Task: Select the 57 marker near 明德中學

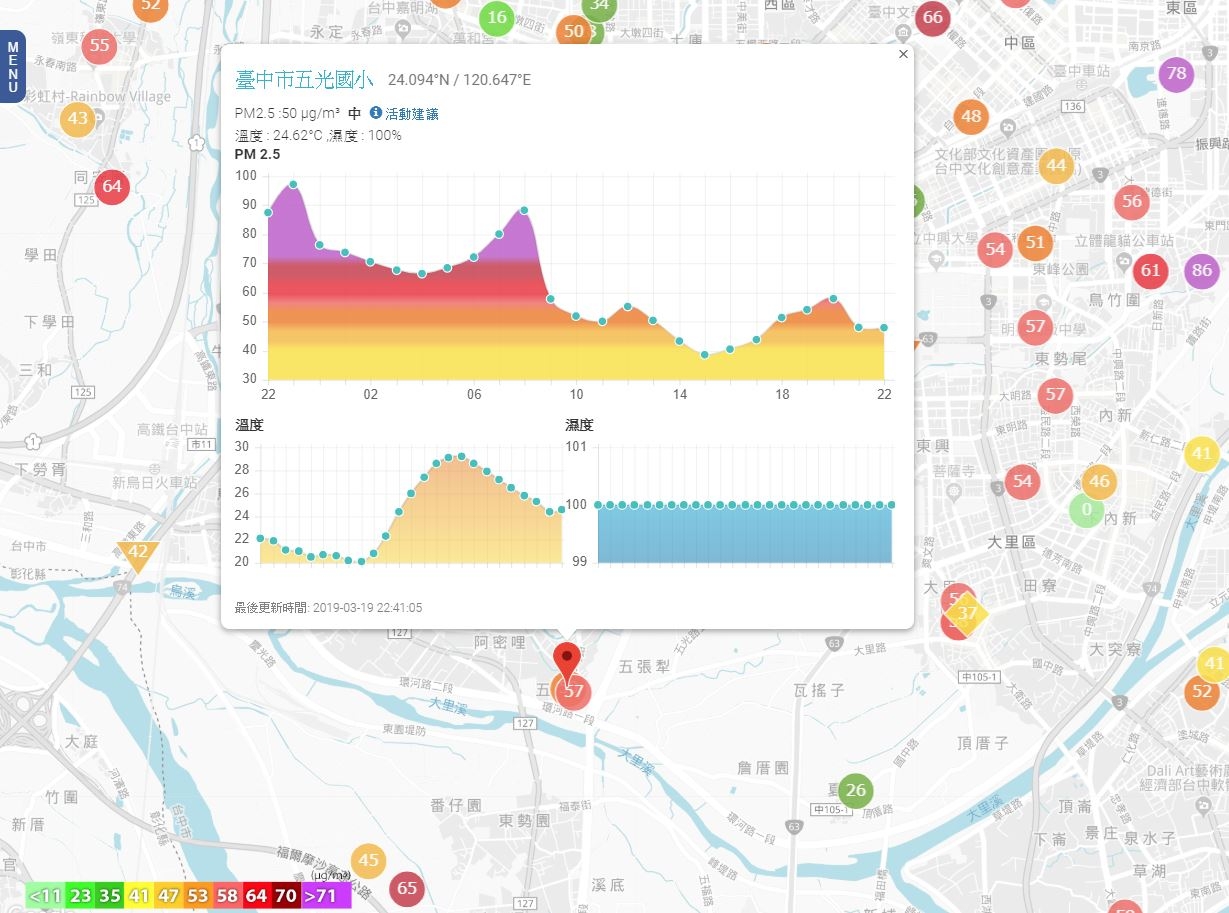Action: [1035, 327]
